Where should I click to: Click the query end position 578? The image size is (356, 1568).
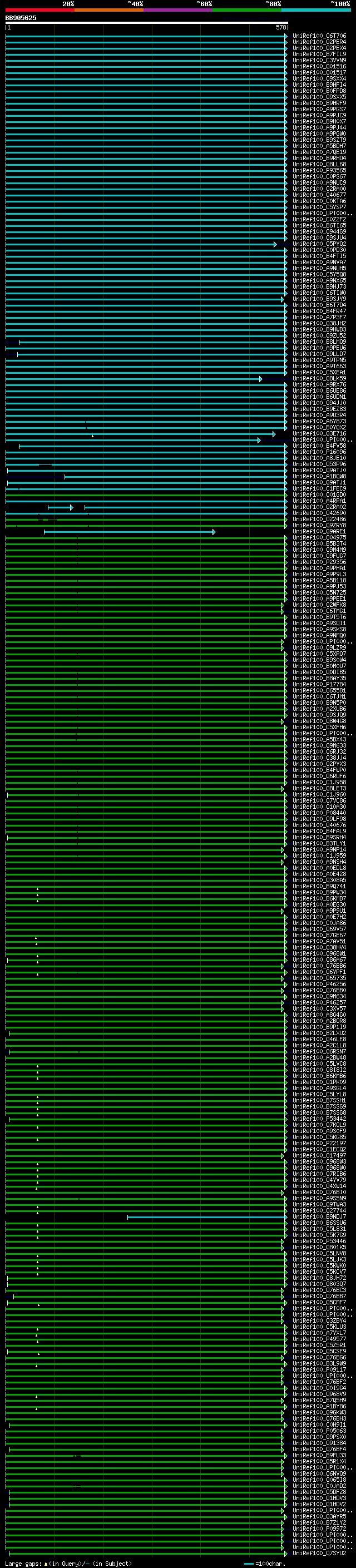point(280,27)
